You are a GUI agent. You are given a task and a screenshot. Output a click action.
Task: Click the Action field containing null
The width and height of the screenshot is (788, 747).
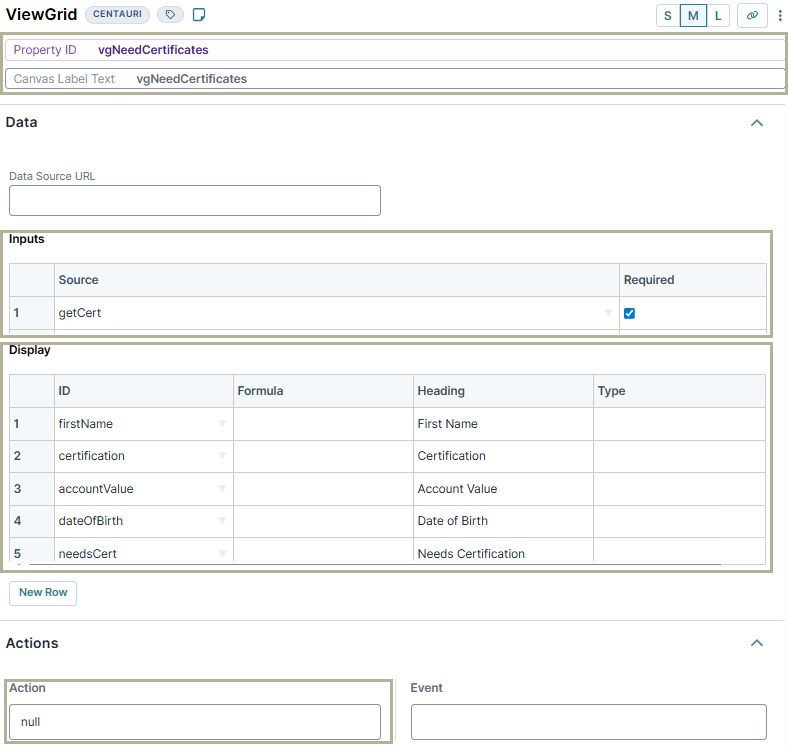click(x=195, y=721)
